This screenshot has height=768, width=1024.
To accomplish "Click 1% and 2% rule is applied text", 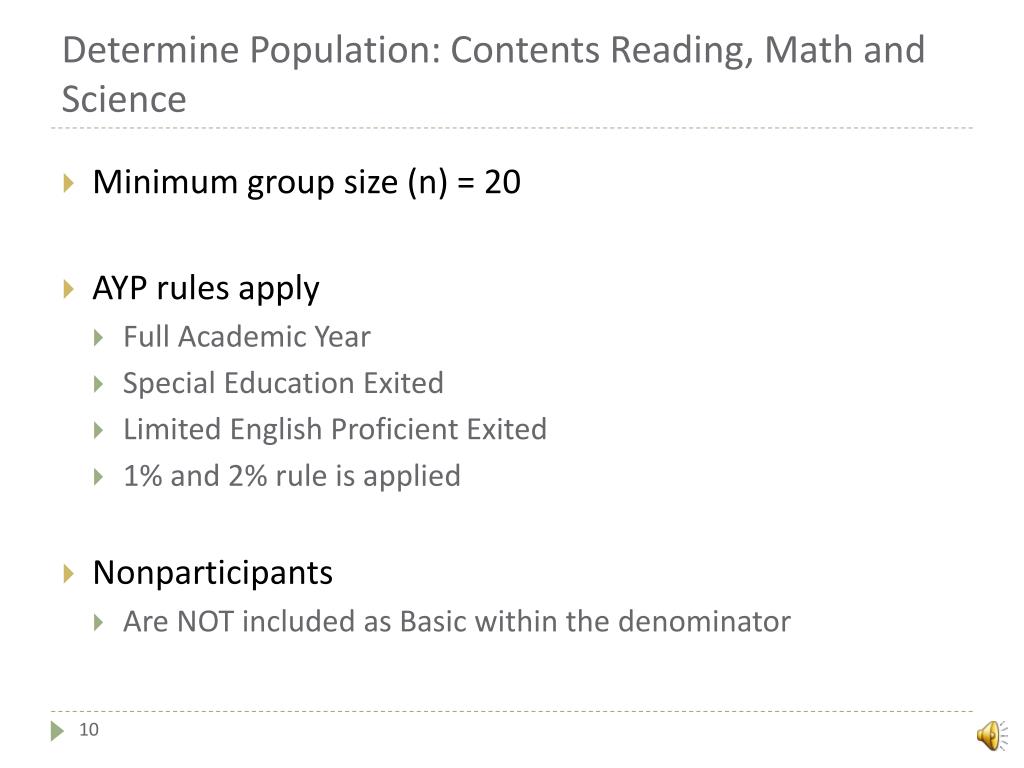I will [x=292, y=476].
